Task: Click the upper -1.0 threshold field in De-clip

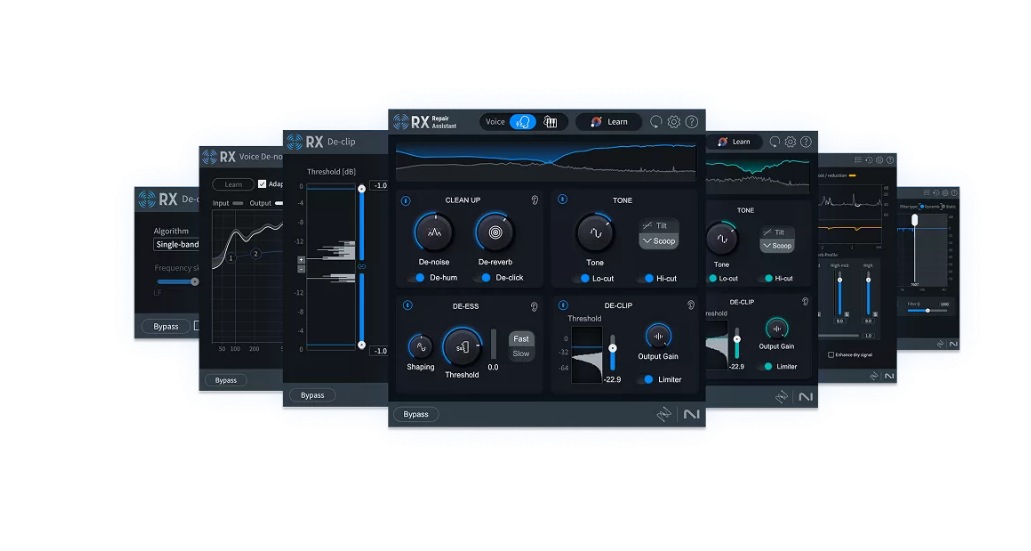Action: 379,186
